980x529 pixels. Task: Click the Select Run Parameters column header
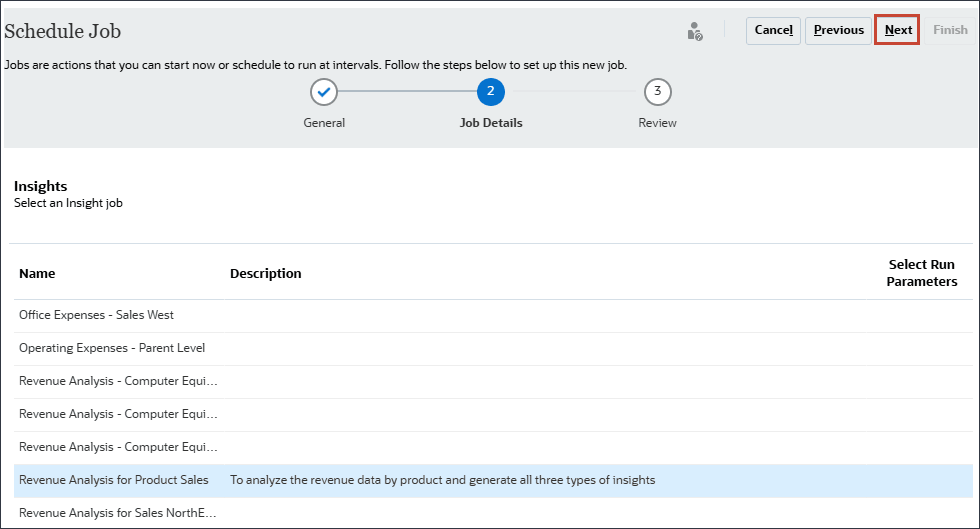(x=922, y=273)
